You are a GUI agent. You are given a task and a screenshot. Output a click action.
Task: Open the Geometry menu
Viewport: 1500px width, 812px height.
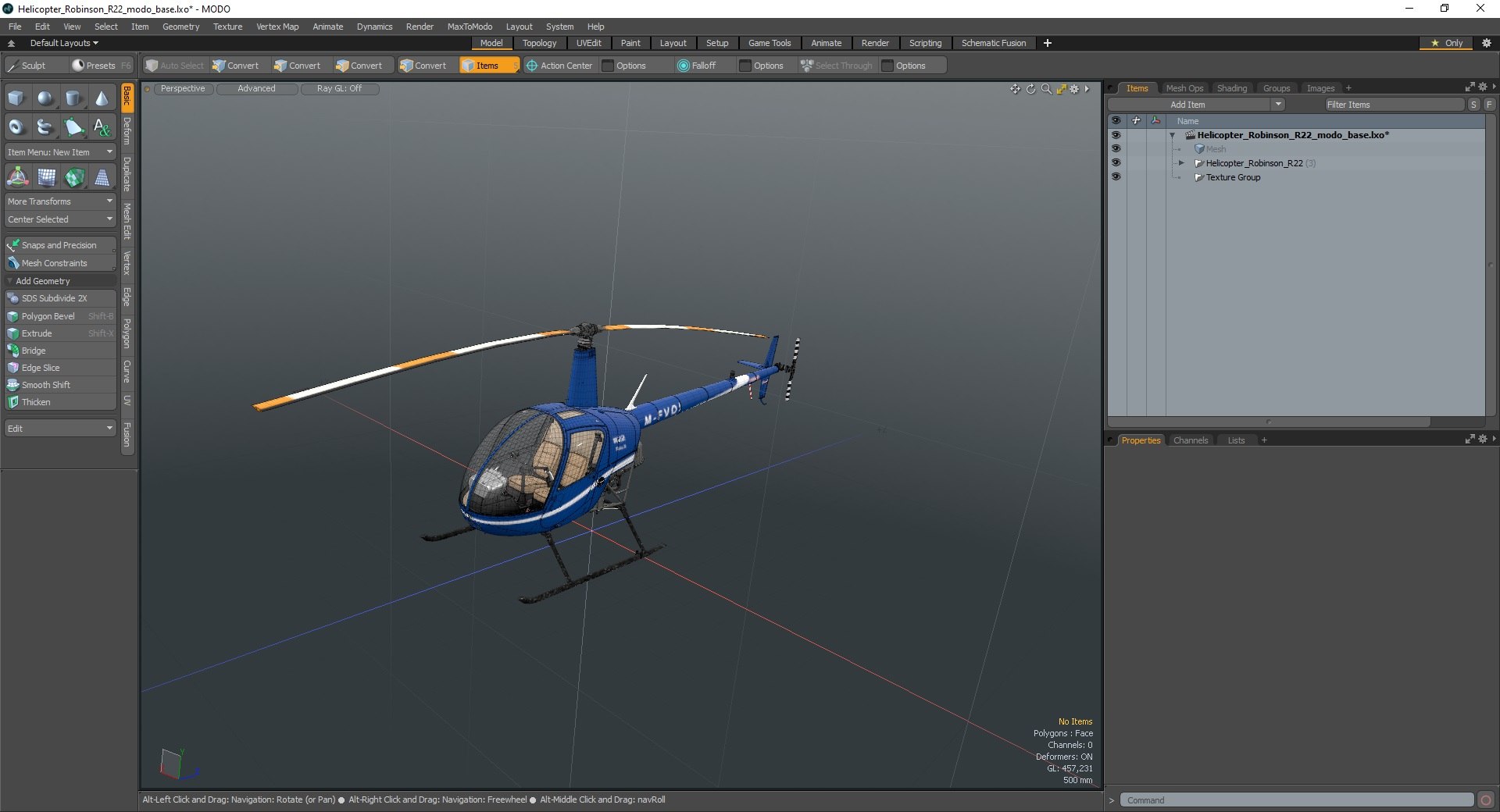180,27
